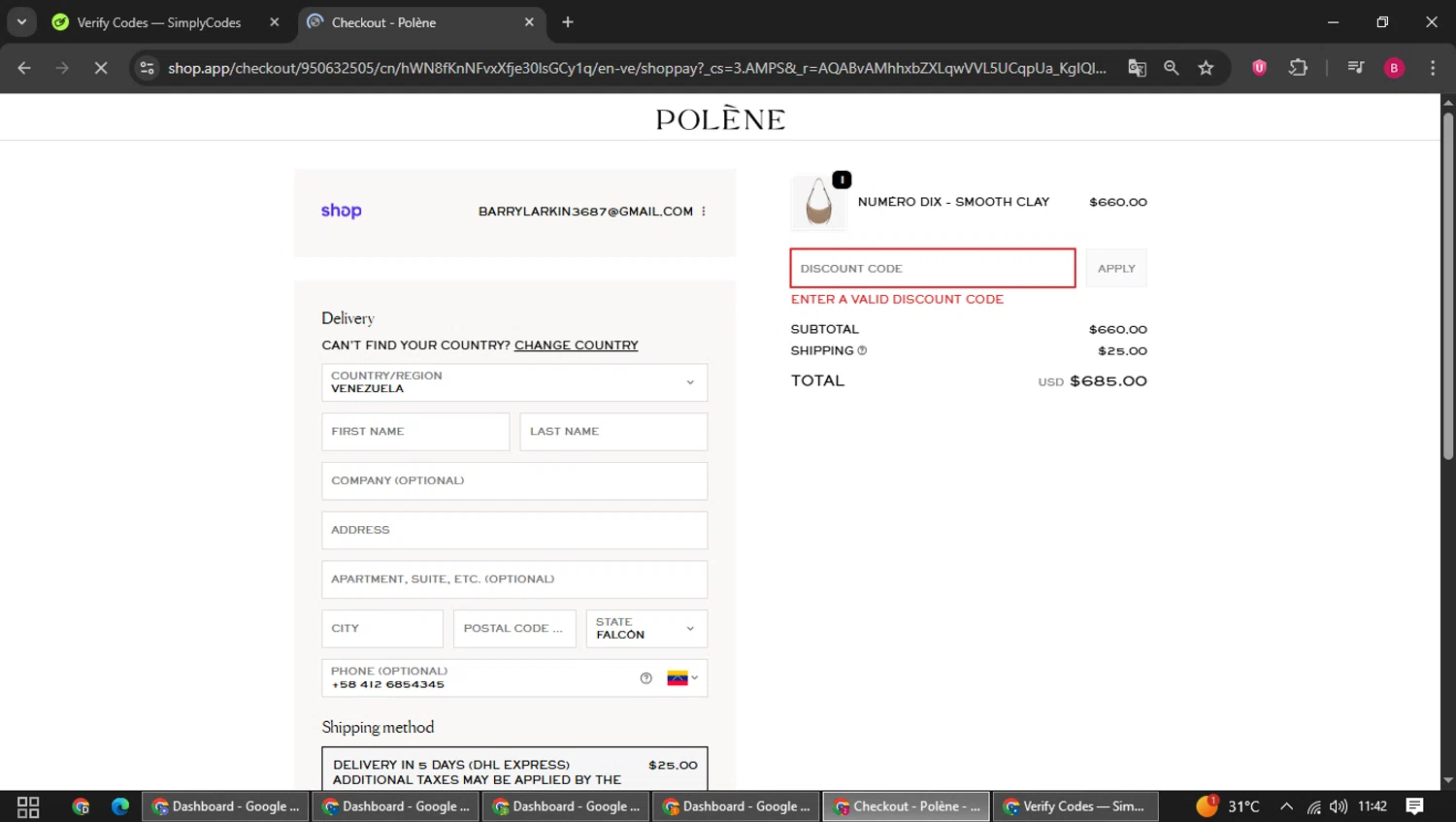Open the clock showing 11:42
The image size is (1456, 822).
coord(1373,806)
